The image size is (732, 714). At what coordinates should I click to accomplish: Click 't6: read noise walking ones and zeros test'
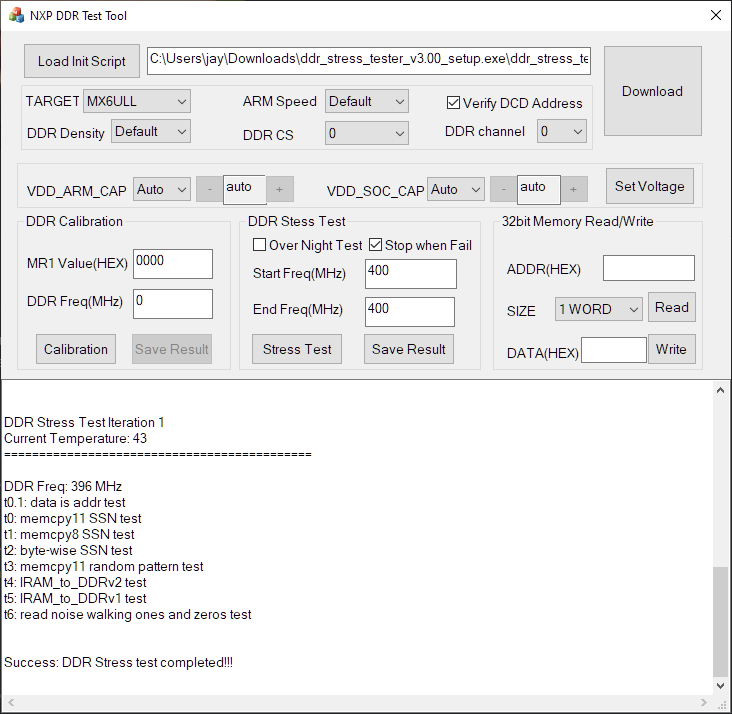128,614
